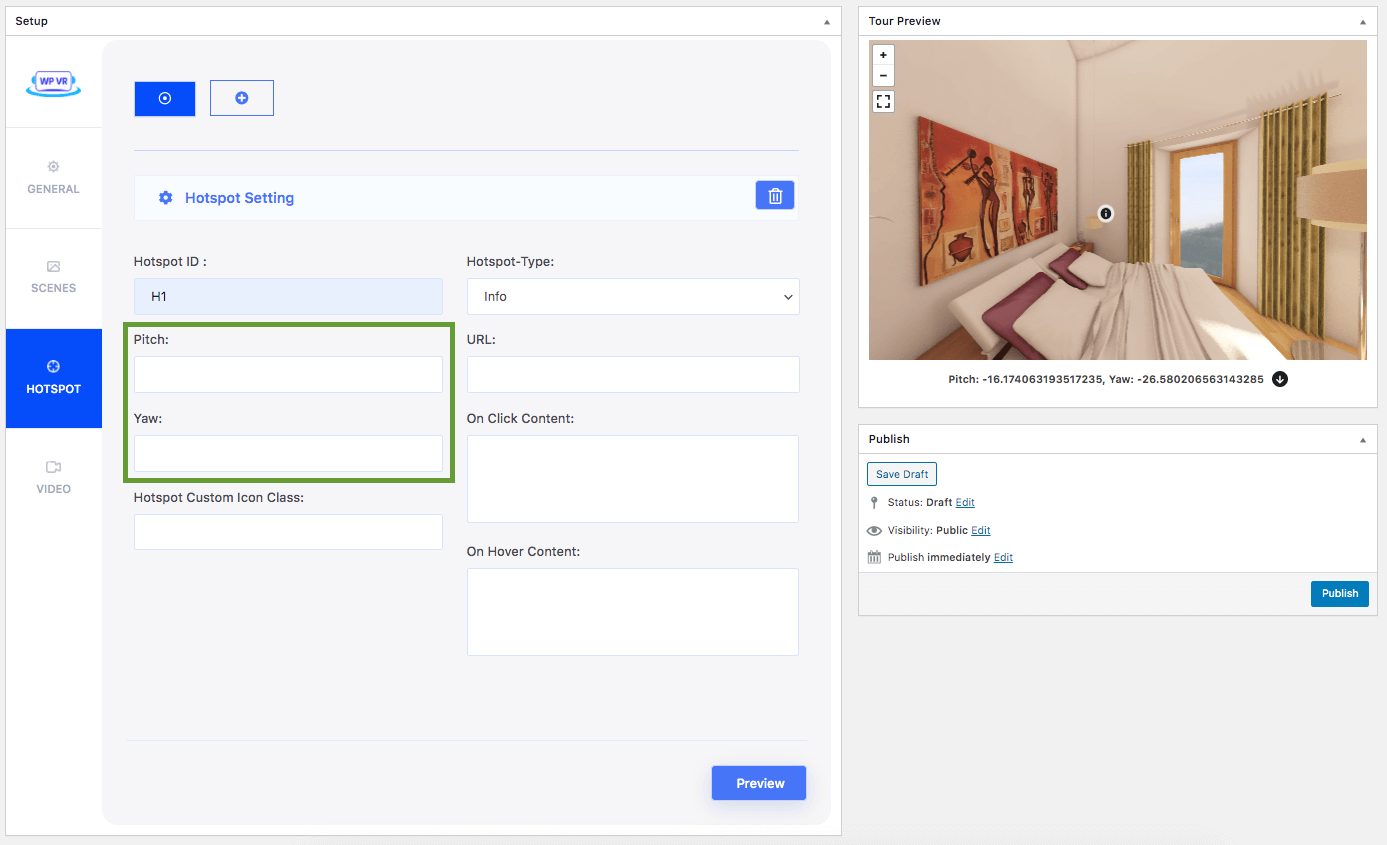The height and width of the screenshot is (845, 1387).
Task: Click the Publish calendar icon
Action: point(874,558)
